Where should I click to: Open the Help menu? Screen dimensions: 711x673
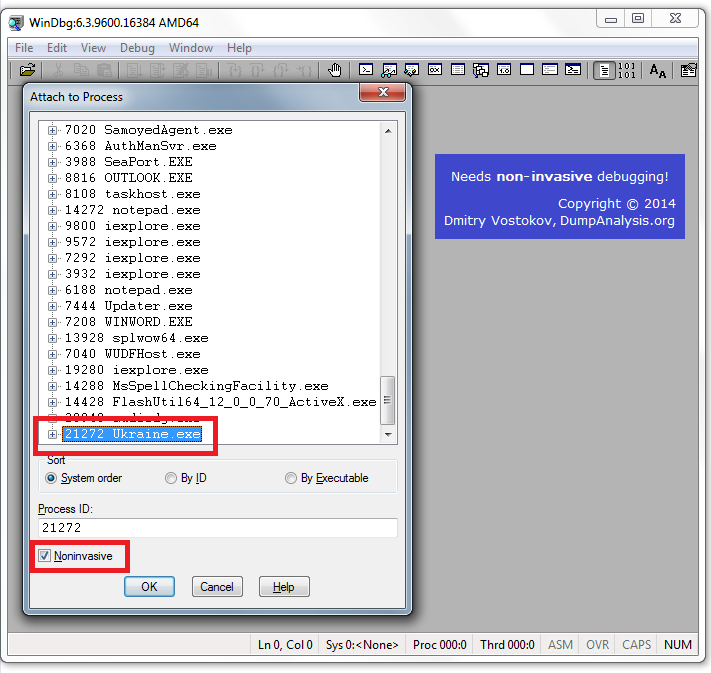[239, 48]
